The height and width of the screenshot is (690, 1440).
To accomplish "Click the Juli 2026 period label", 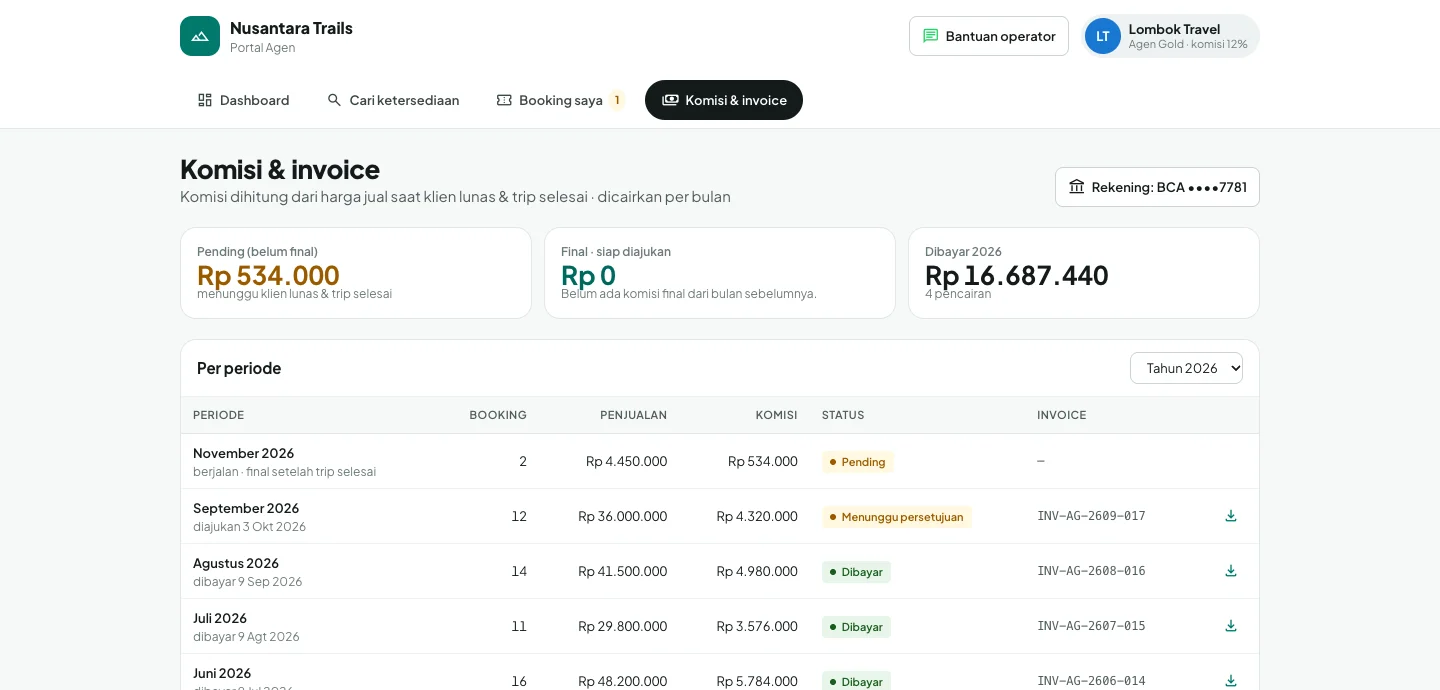I will (x=220, y=618).
